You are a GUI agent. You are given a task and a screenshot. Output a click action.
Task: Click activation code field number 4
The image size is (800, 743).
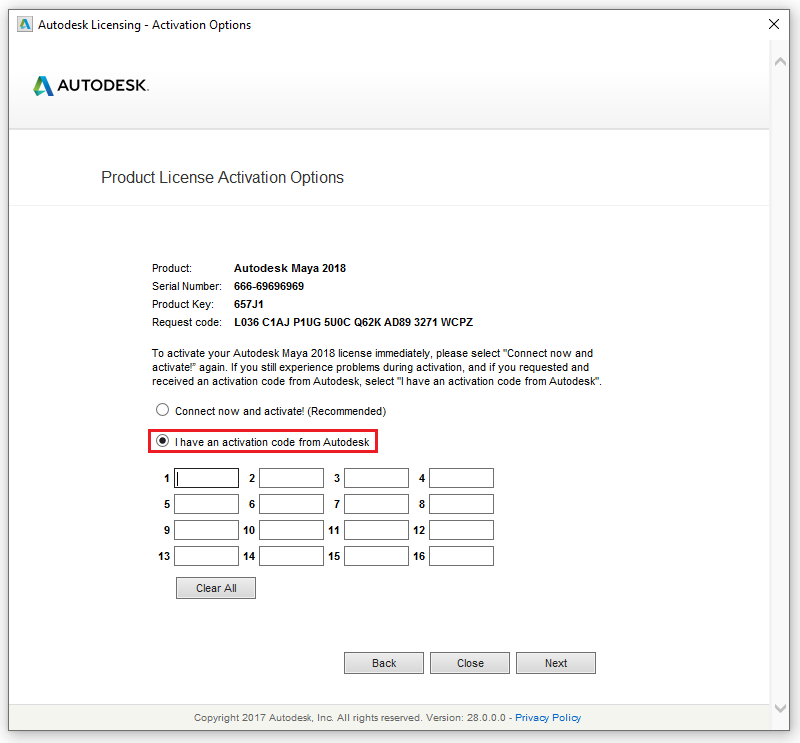click(x=461, y=477)
